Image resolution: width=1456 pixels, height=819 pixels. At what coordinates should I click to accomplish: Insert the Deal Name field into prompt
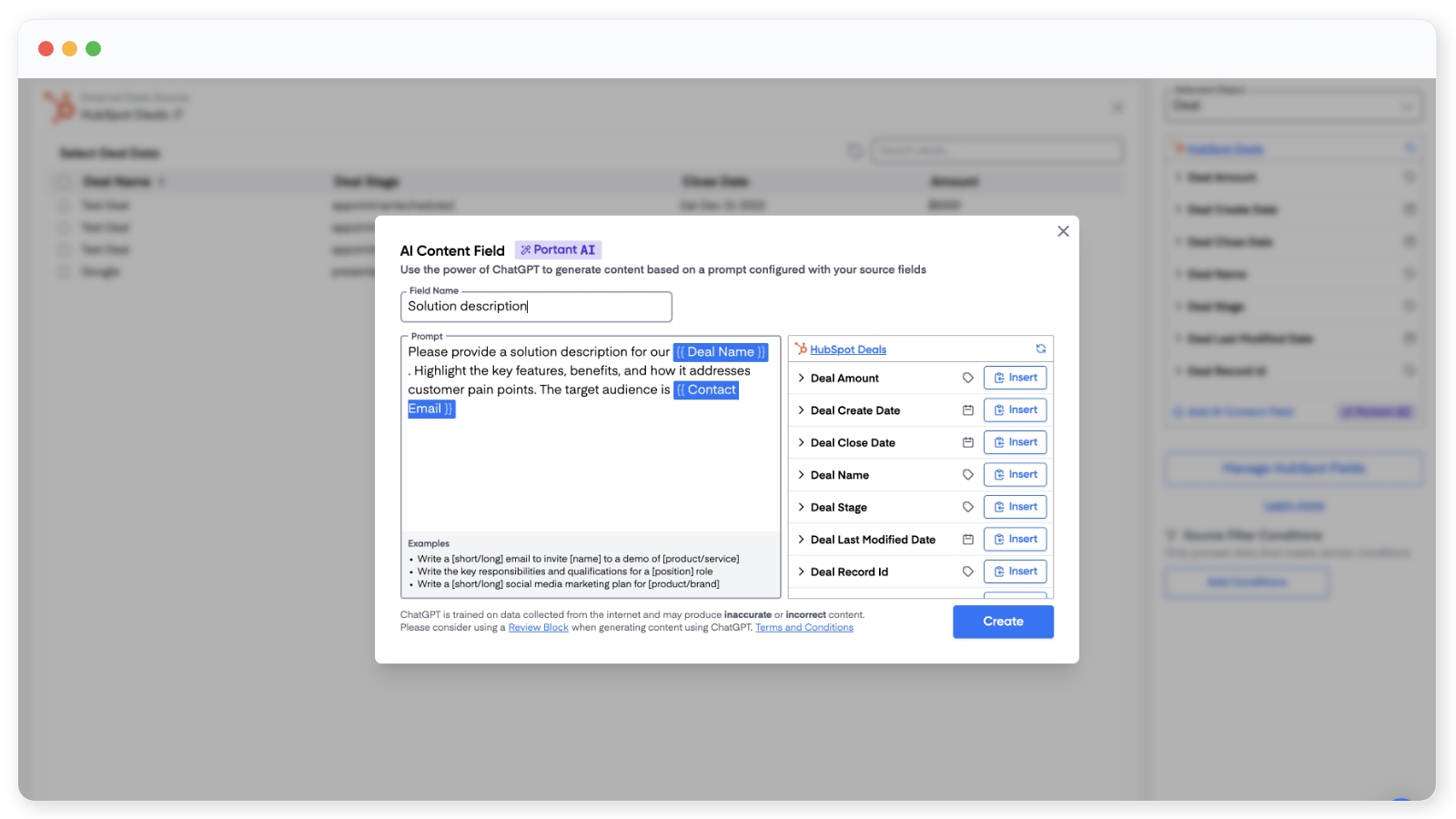[x=1015, y=475]
